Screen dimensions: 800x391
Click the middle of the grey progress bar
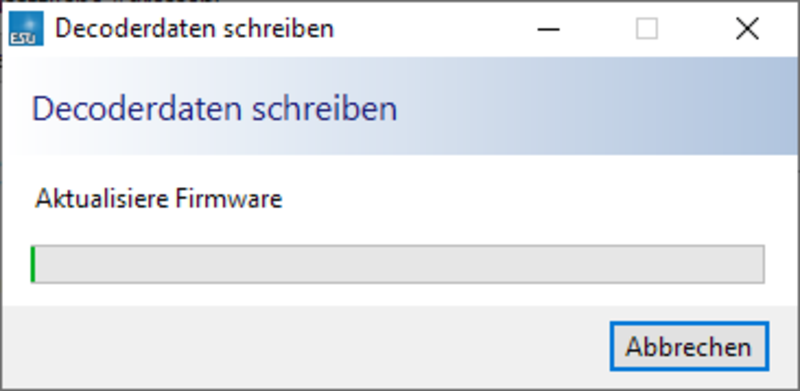click(397, 264)
